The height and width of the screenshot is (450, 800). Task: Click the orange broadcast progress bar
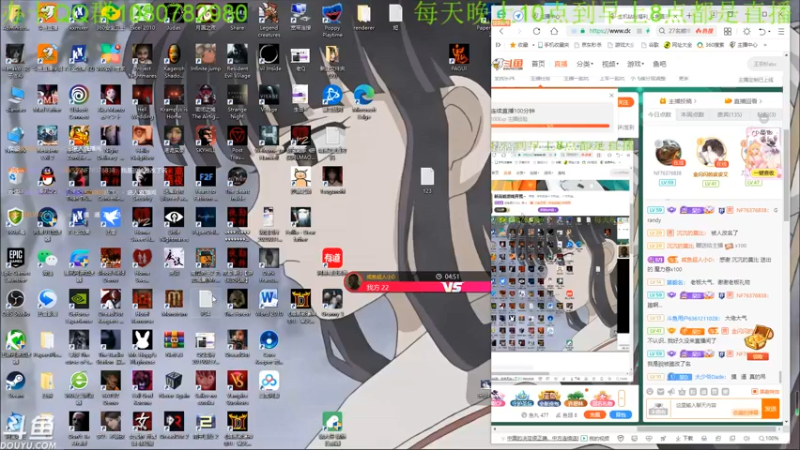point(551,126)
